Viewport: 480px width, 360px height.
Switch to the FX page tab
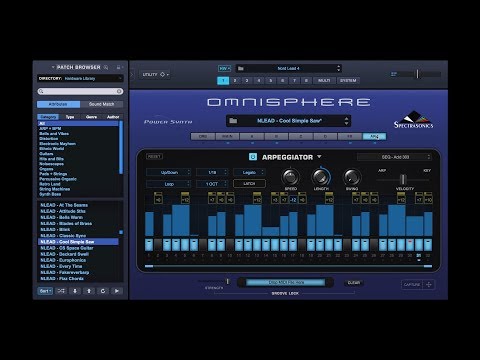350,136
